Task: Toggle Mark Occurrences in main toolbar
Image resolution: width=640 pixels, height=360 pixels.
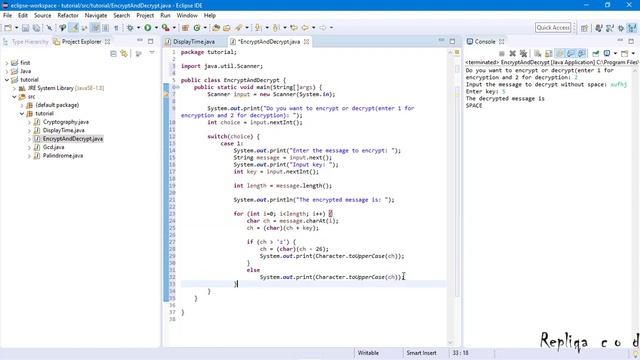Action: [73, 28]
